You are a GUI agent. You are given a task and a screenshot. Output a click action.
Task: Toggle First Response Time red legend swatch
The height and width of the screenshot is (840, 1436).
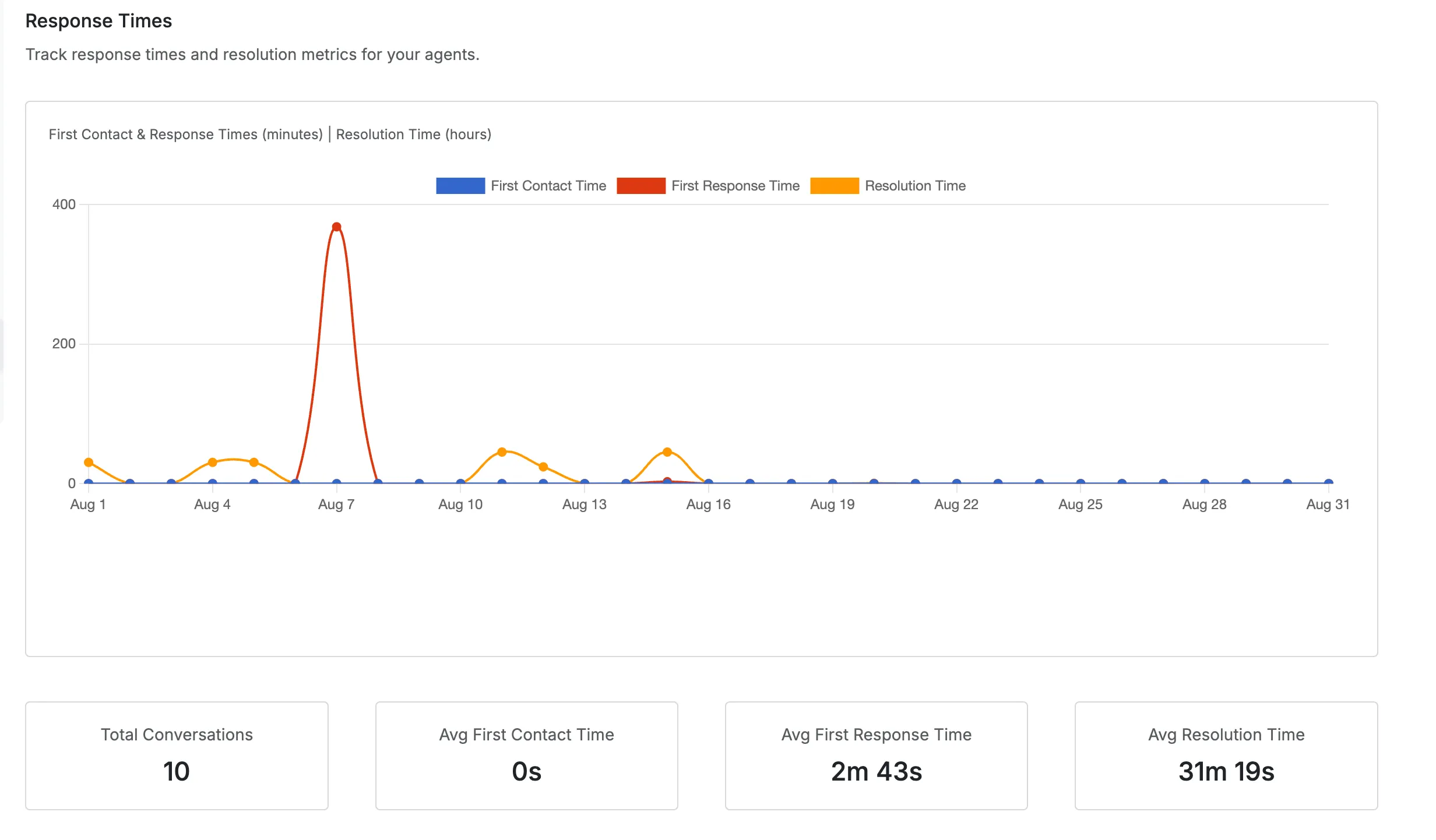[x=641, y=186]
